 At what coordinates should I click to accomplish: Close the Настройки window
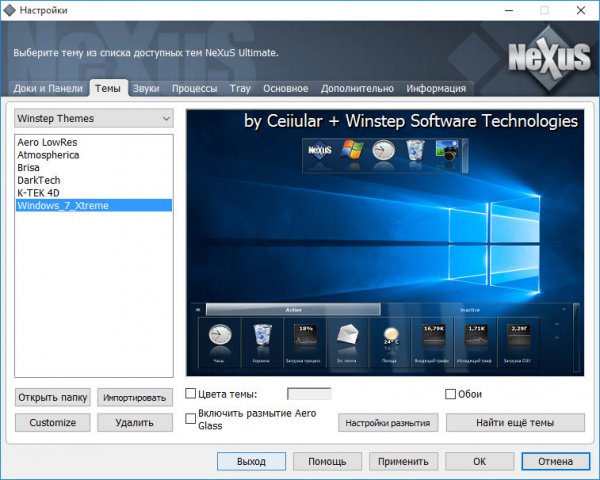580,10
